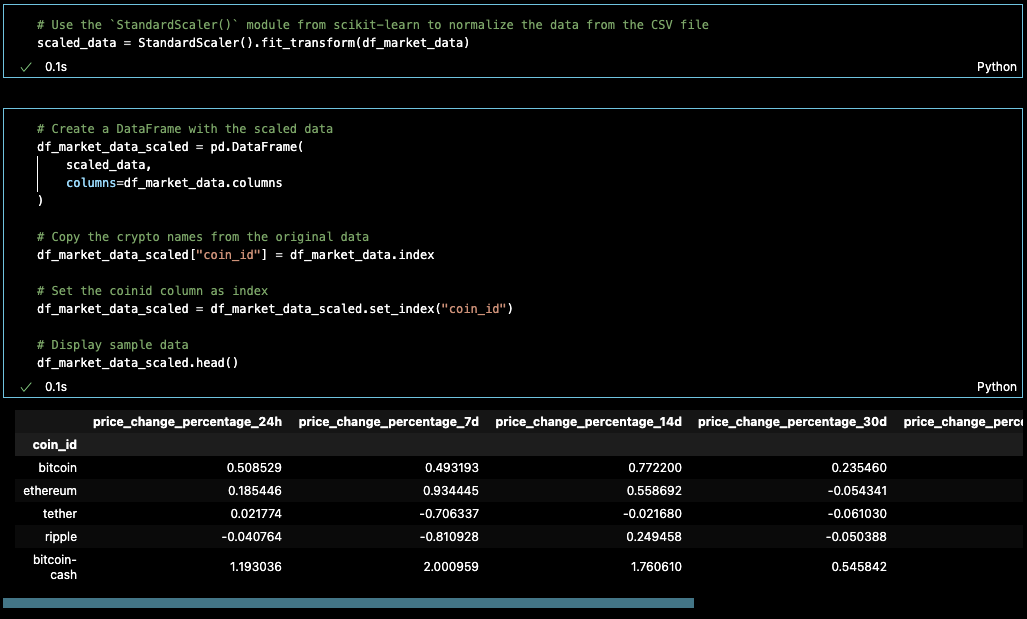Select the price_change_percentage_14d column header
1027x619 pixels.
(x=588, y=421)
